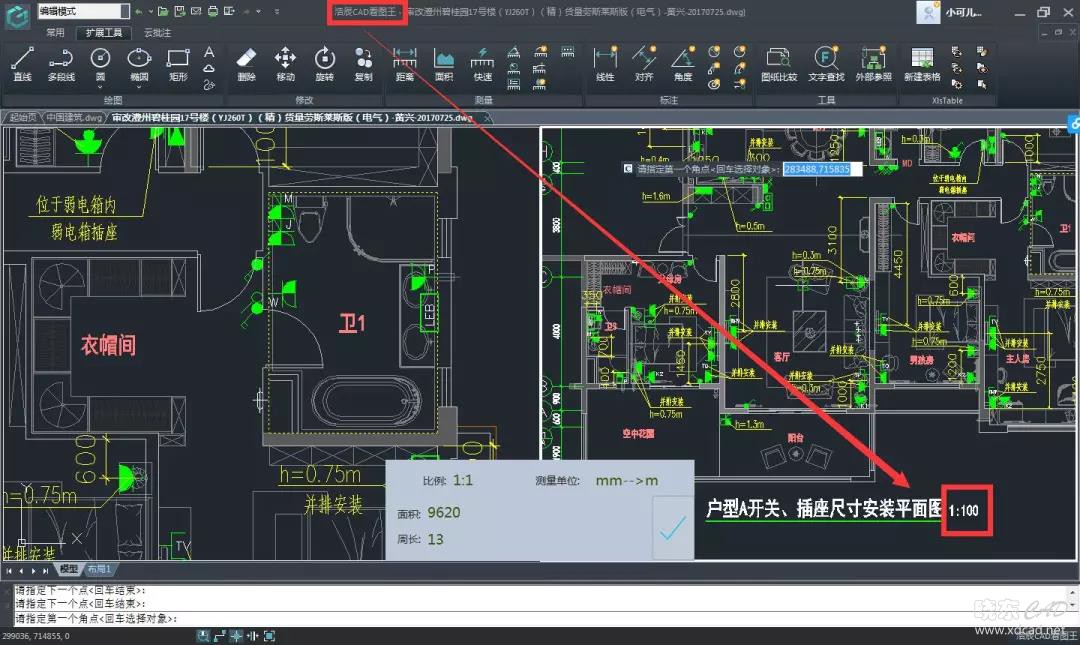Open the 编辑模式 mode dropdown

pyautogui.click(x=124, y=11)
